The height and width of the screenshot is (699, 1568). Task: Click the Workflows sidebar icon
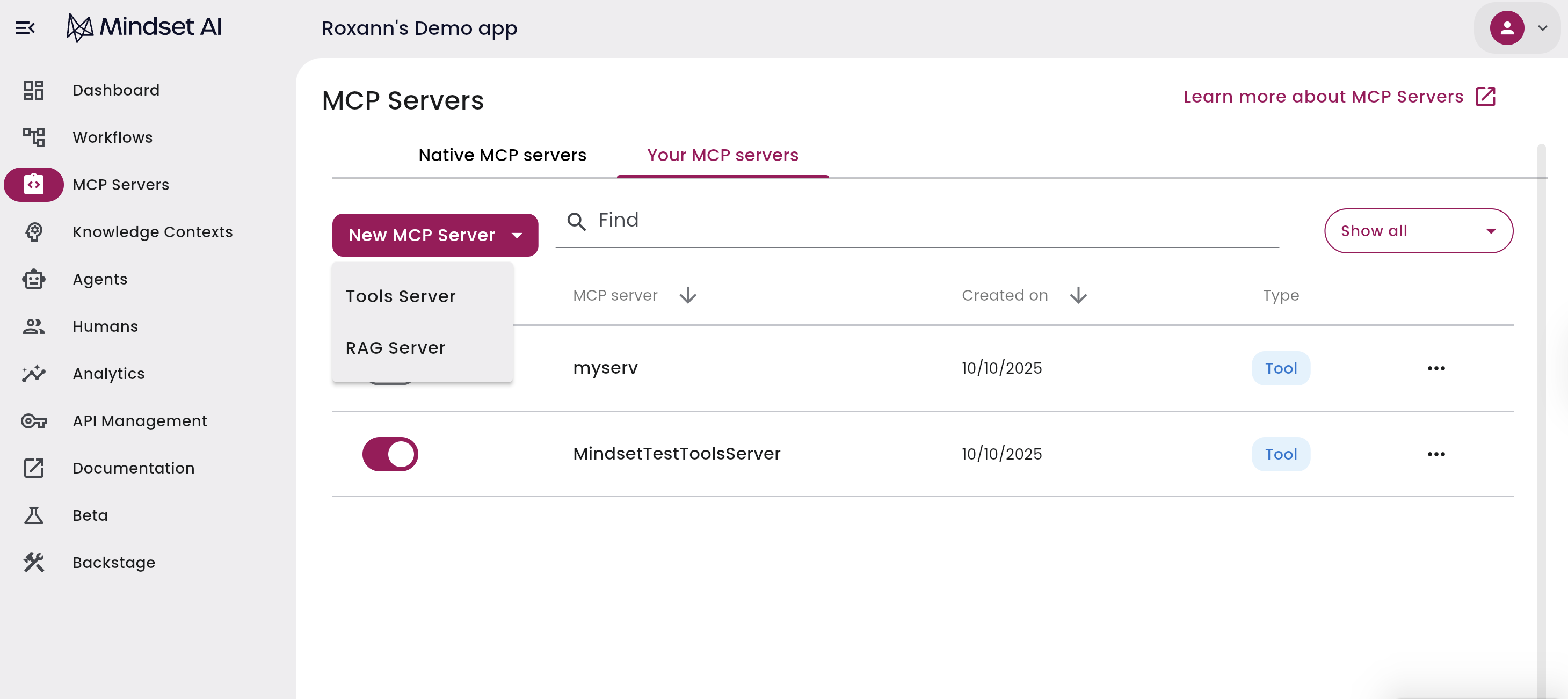pyautogui.click(x=33, y=137)
